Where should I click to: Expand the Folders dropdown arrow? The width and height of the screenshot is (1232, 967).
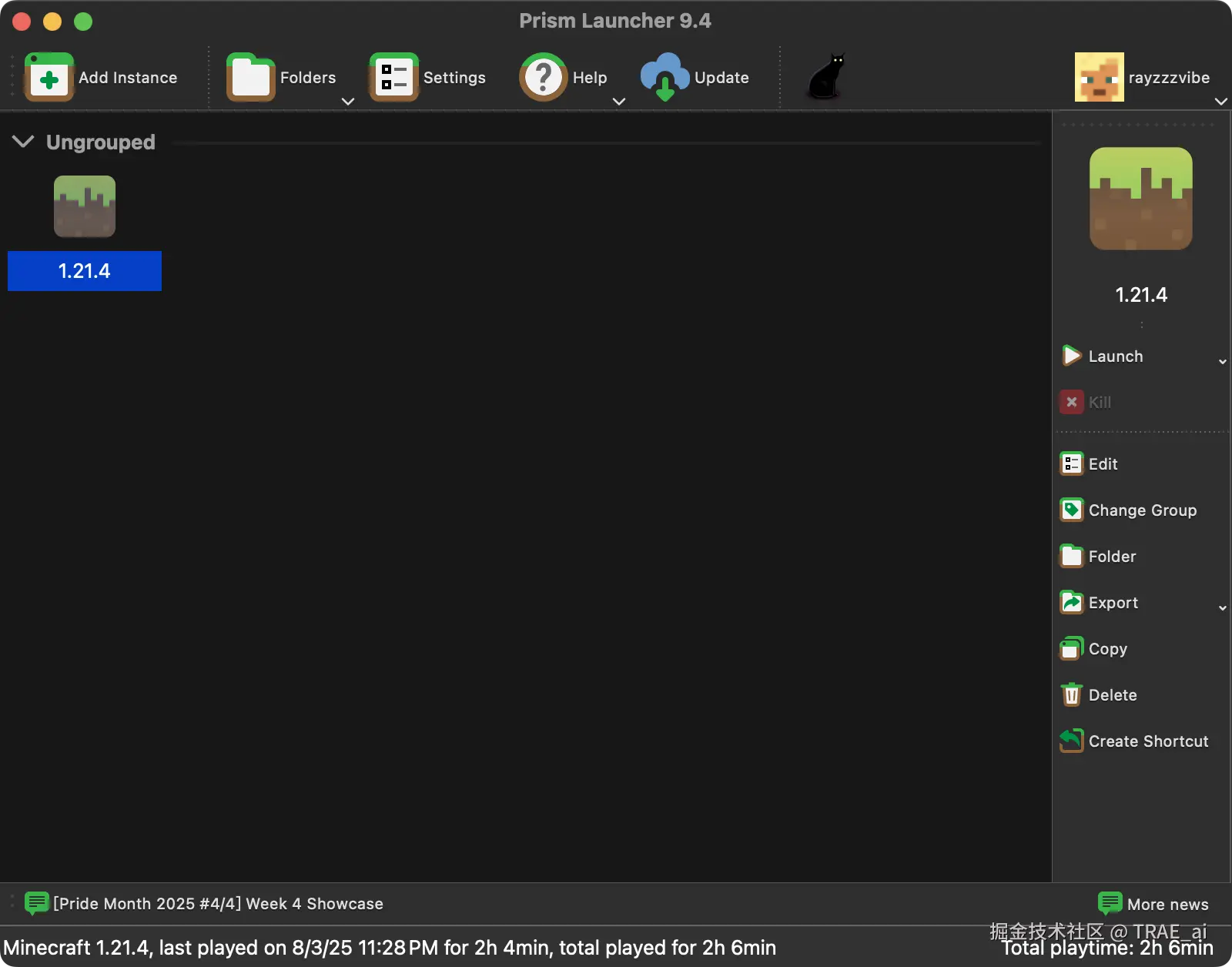tap(348, 101)
